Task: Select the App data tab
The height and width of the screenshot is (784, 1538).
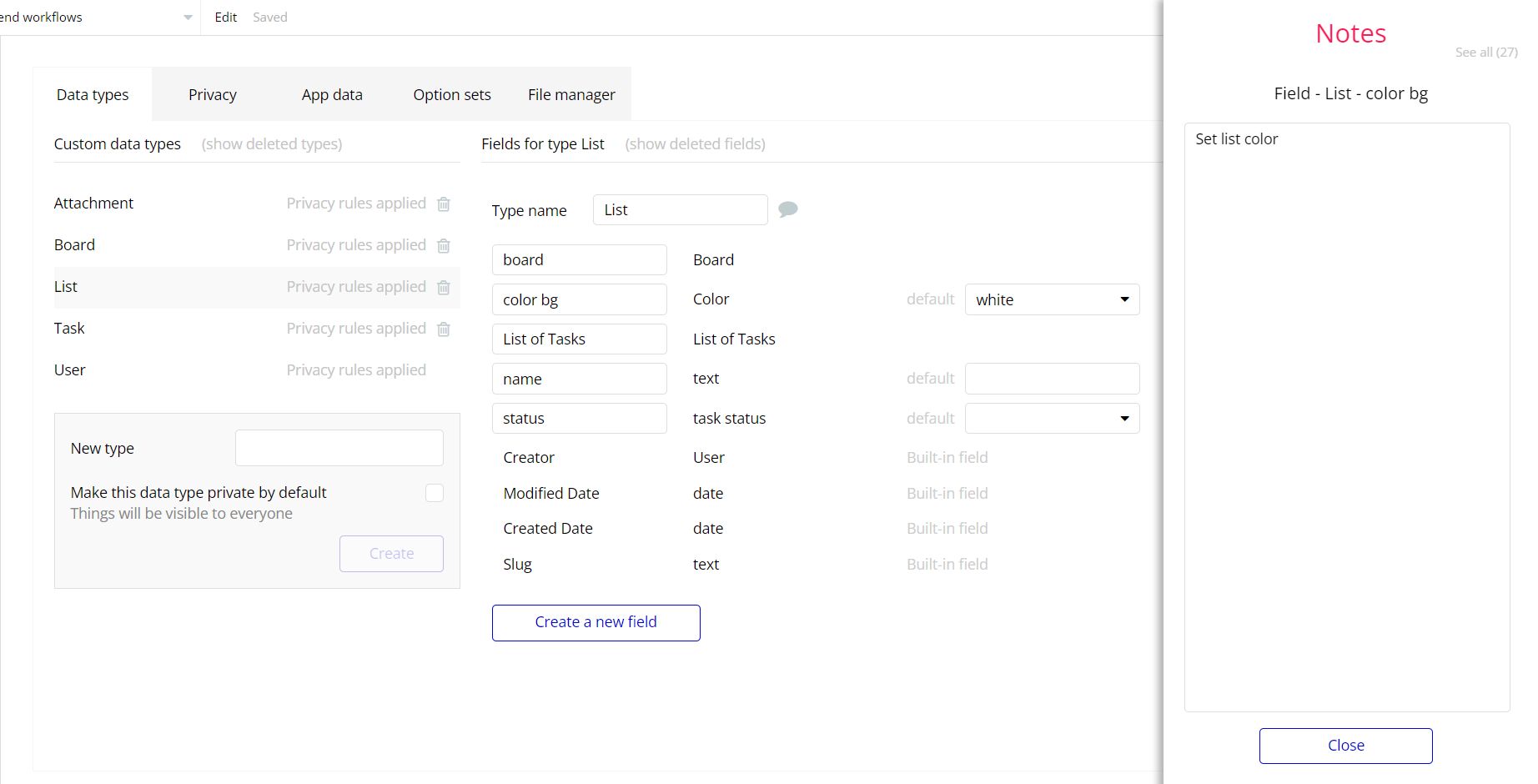Action: [x=332, y=95]
